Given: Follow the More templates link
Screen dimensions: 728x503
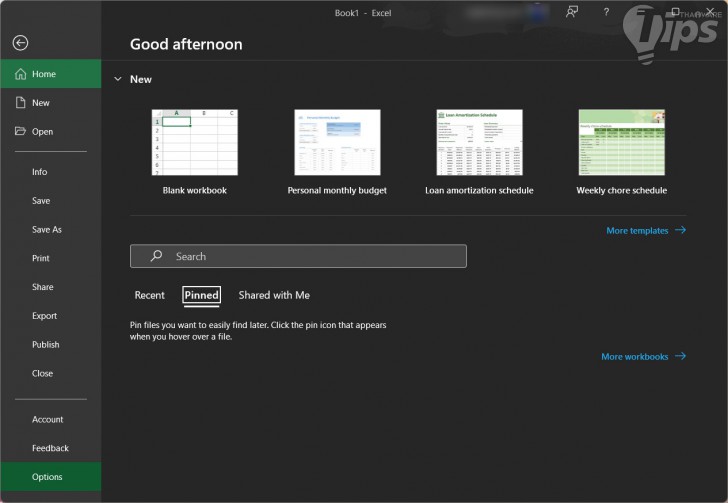Looking at the screenshot, I should click(646, 230).
